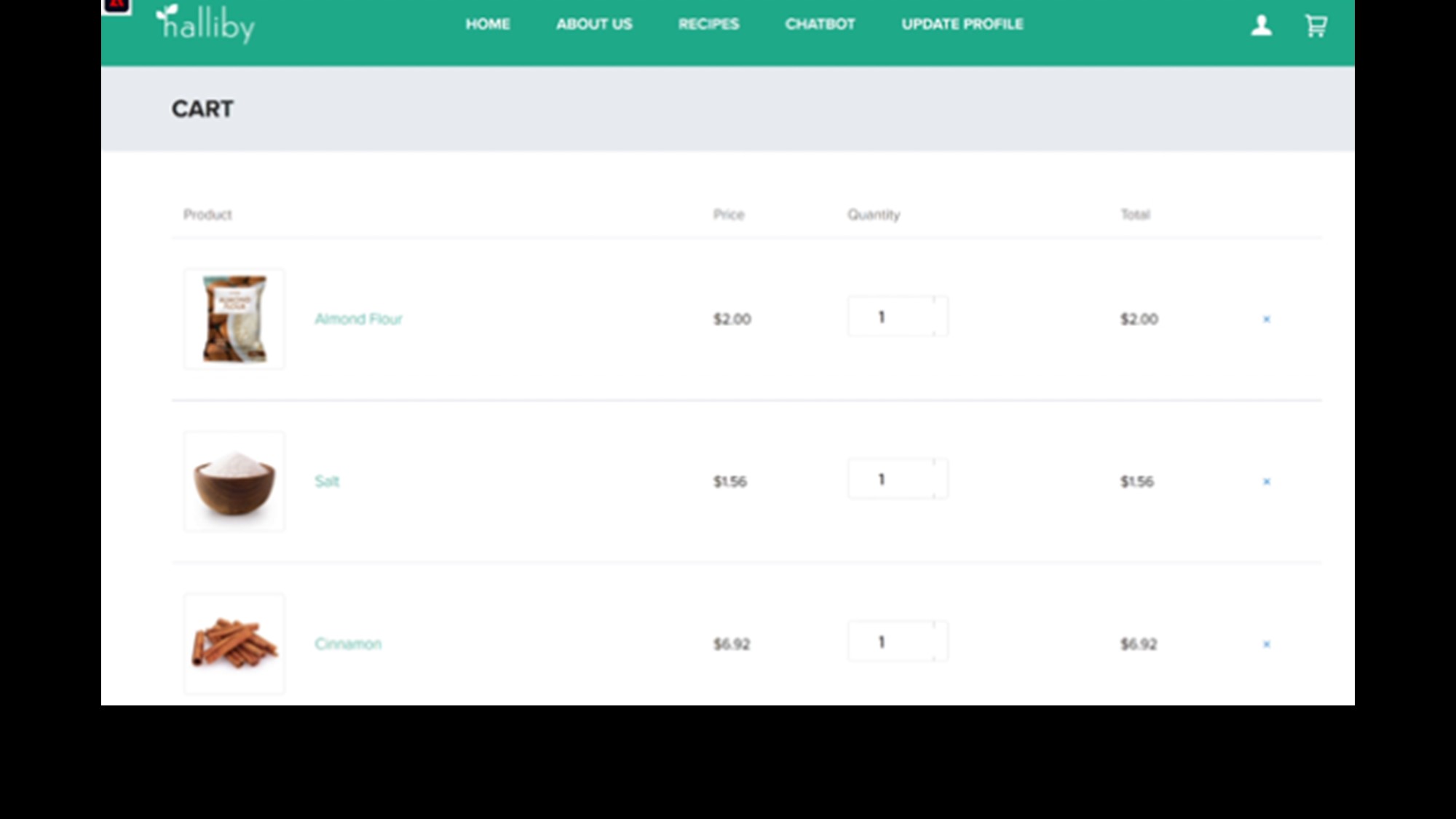
Task: Remove Almond Flour with the x icon
Action: click(1266, 319)
